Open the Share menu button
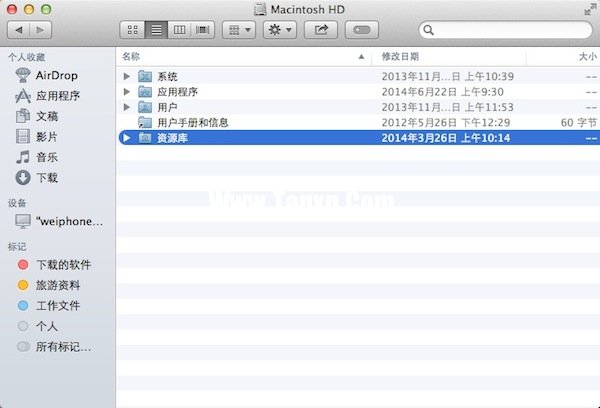 (x=321, y=30)
